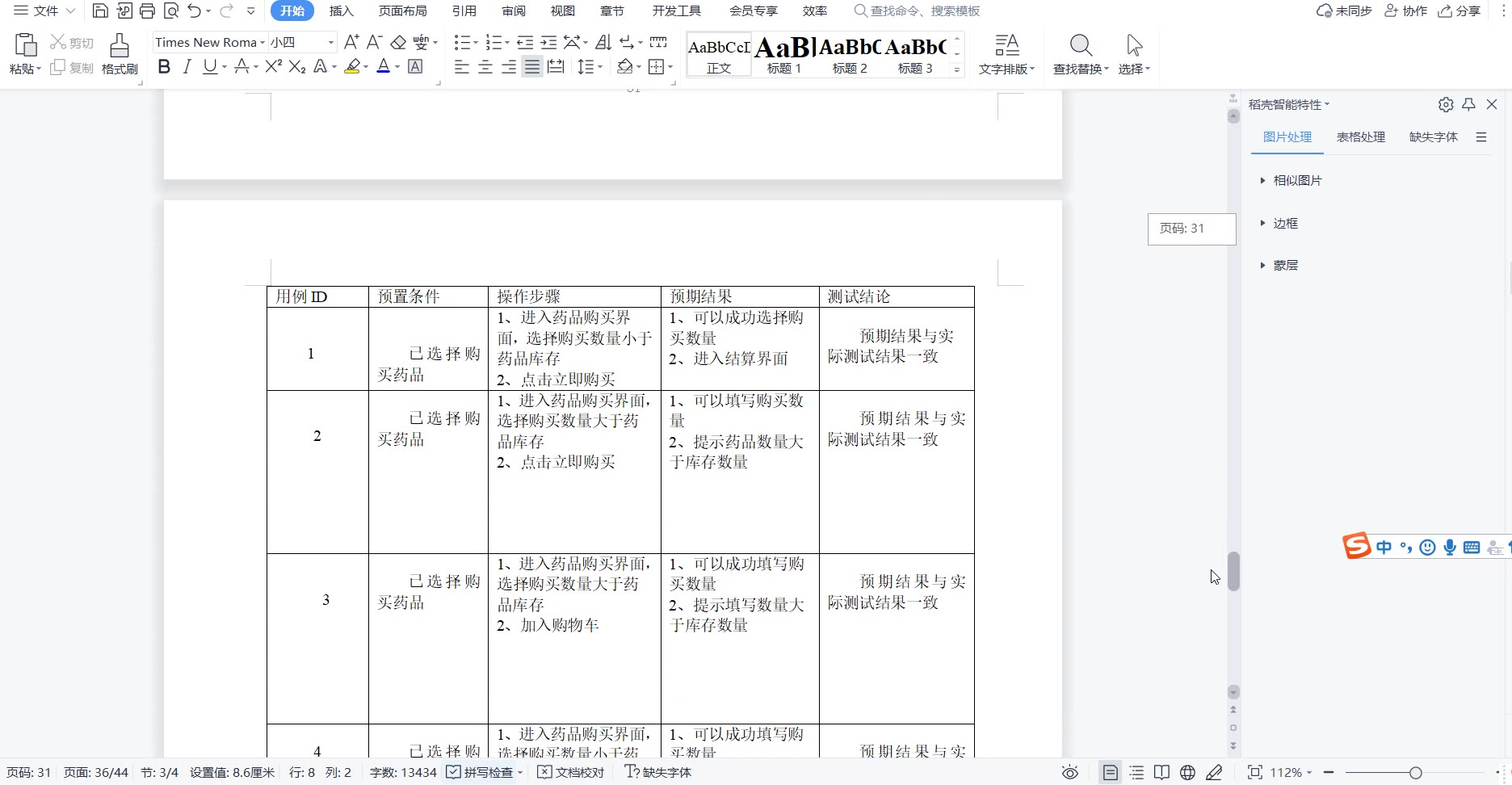The image size is (1512, 785).
Task: Pin the 稻壳智能特性 side panel
Action: coord(1469,104)
